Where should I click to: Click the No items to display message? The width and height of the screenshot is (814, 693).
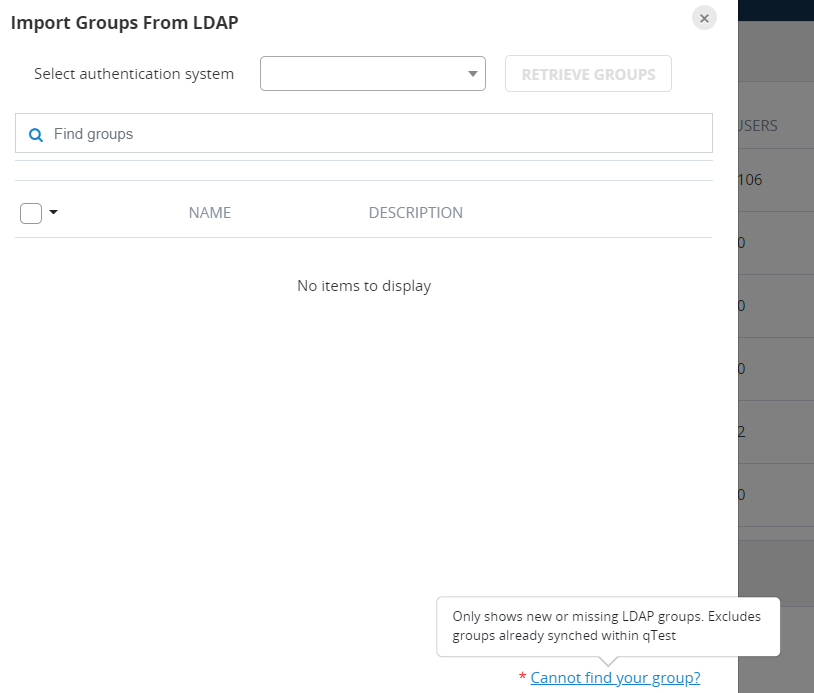pyautogui.click(x=363, y=285)
